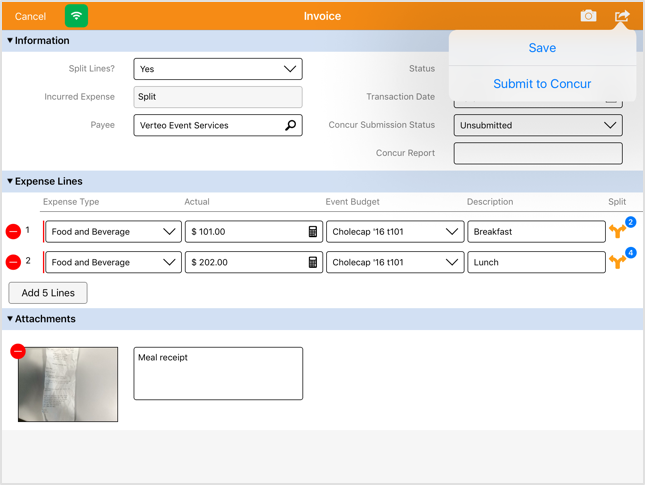Screen dimensions: 645x485
Task: Click the Payee search magnifier icon
Action: point(291,126)
